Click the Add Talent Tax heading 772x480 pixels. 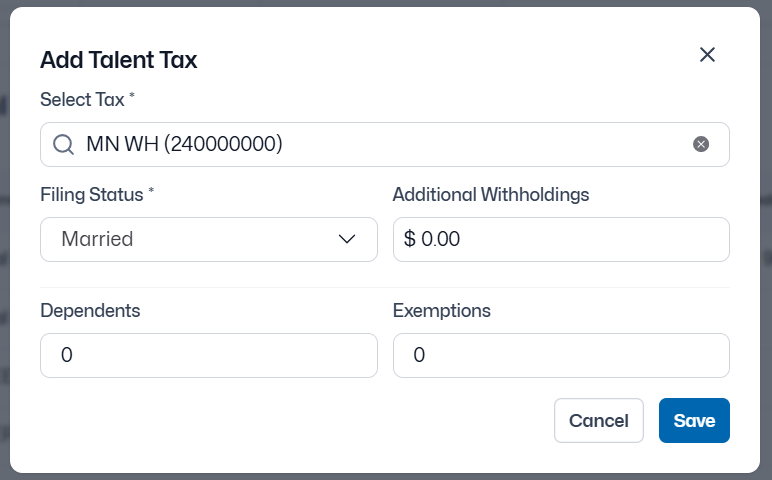[118, 60]
